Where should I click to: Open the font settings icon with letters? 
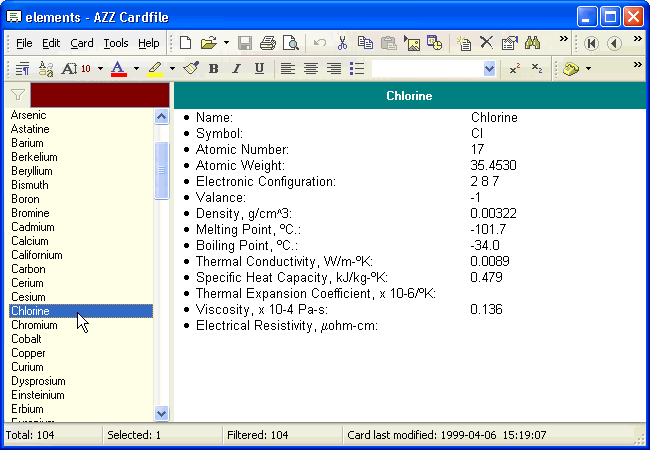[46, 69]
